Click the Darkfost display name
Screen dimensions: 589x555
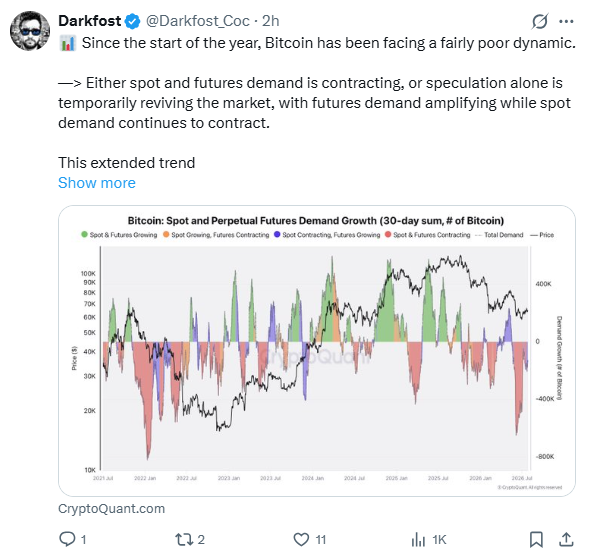click(90, 21)
